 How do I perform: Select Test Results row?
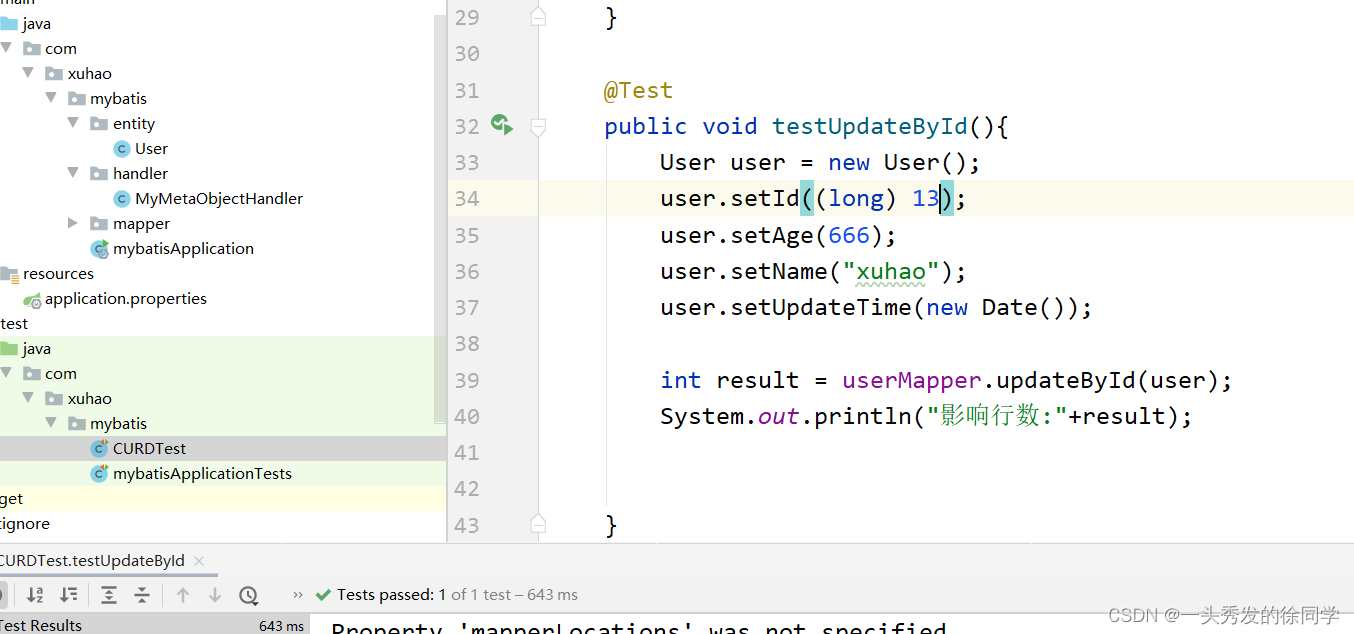point(155,625)
